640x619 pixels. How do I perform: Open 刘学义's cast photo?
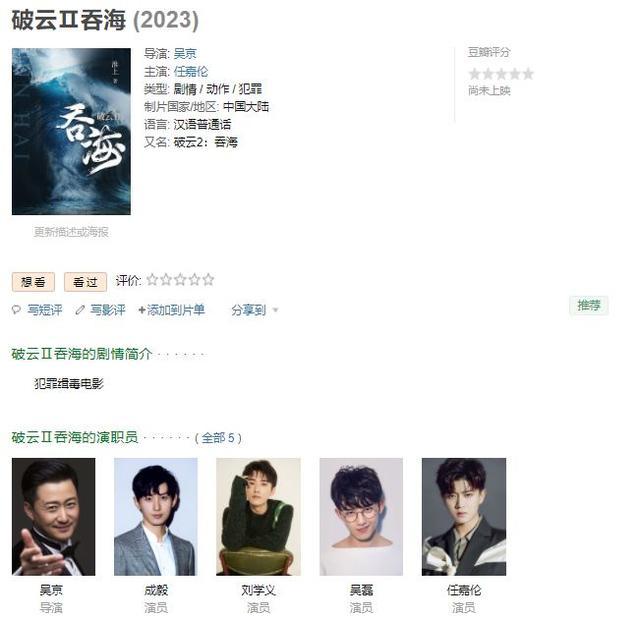pos(258,517)
